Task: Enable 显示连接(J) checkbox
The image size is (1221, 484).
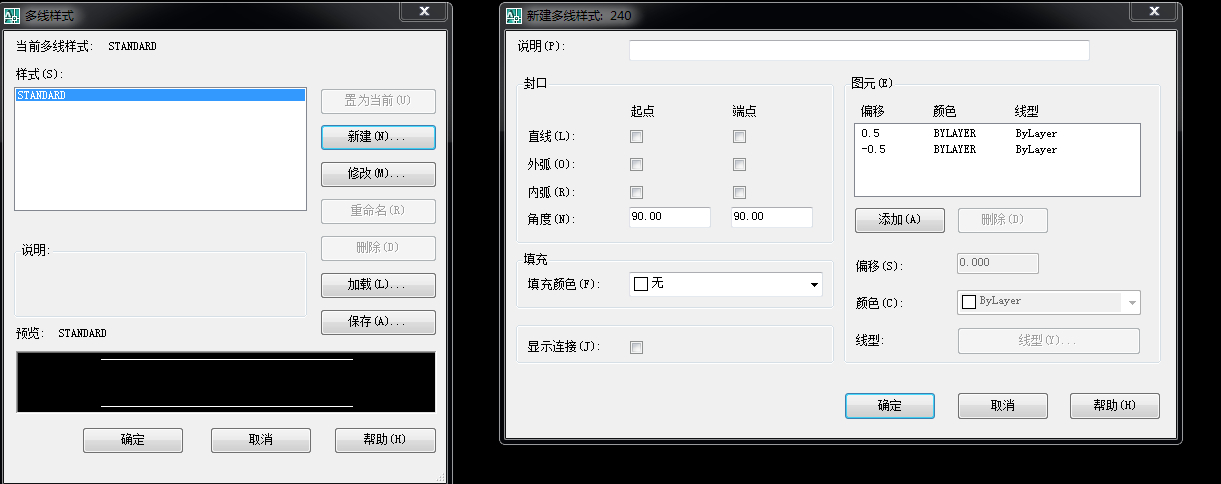Action: (x=636, y=347)
